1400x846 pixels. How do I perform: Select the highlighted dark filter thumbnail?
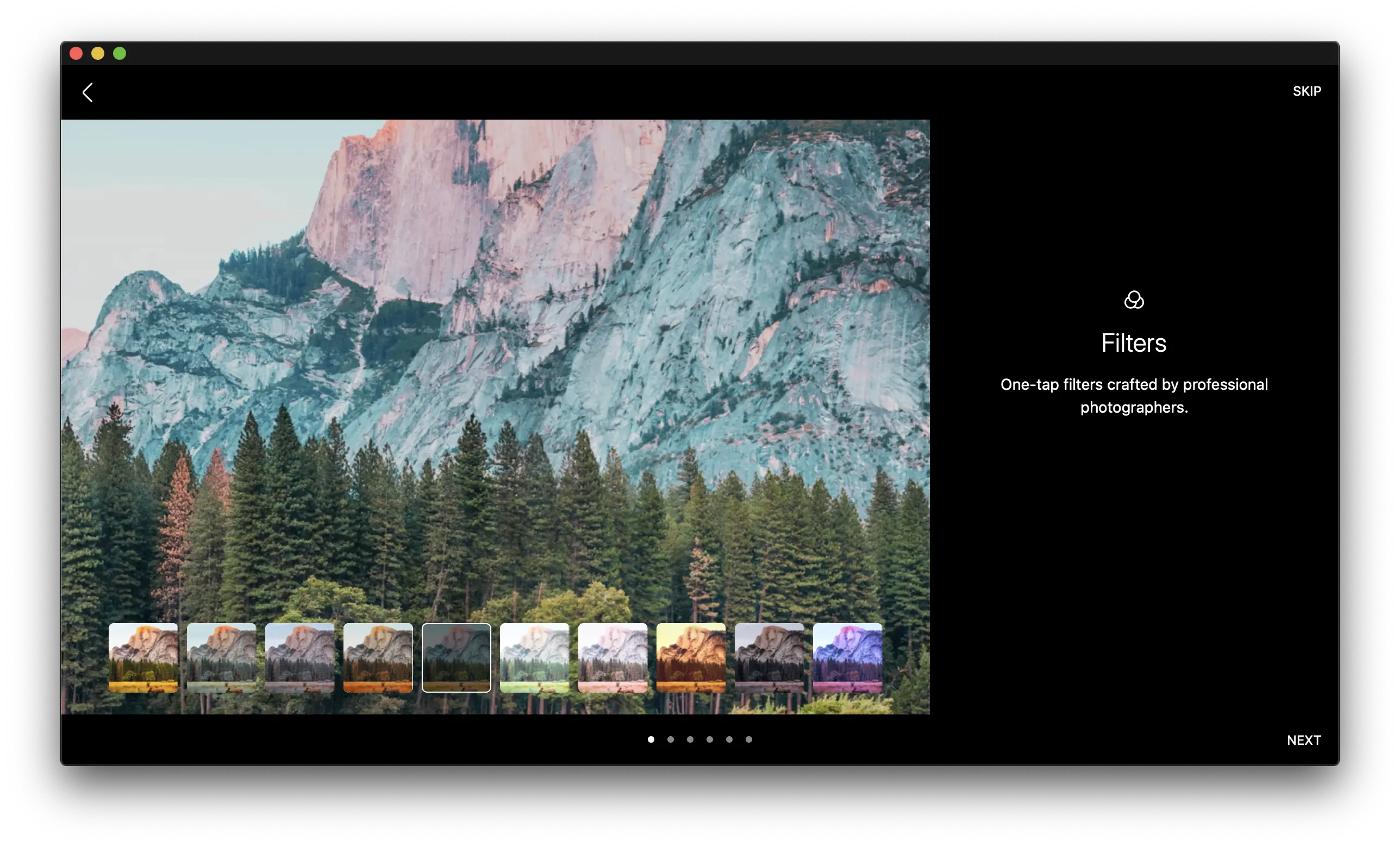457,657
